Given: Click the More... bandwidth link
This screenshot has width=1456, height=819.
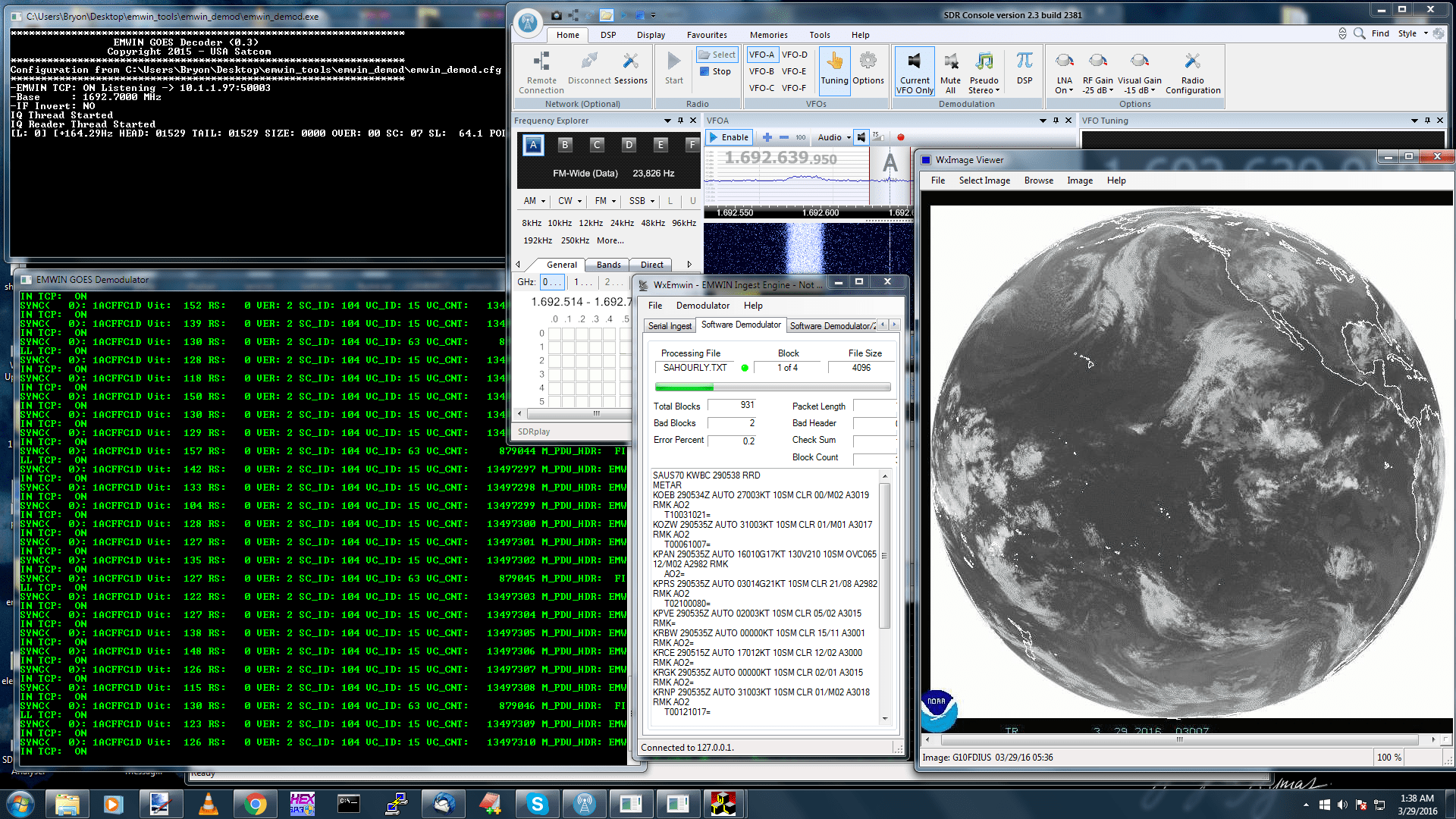Looking at the screenshot, I should [x=610, y=240].
